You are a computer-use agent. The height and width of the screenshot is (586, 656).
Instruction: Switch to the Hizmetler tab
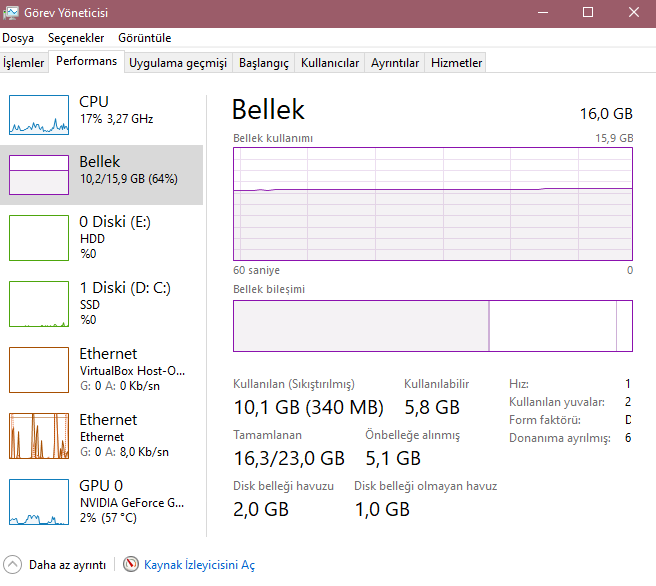coord(456,63)
